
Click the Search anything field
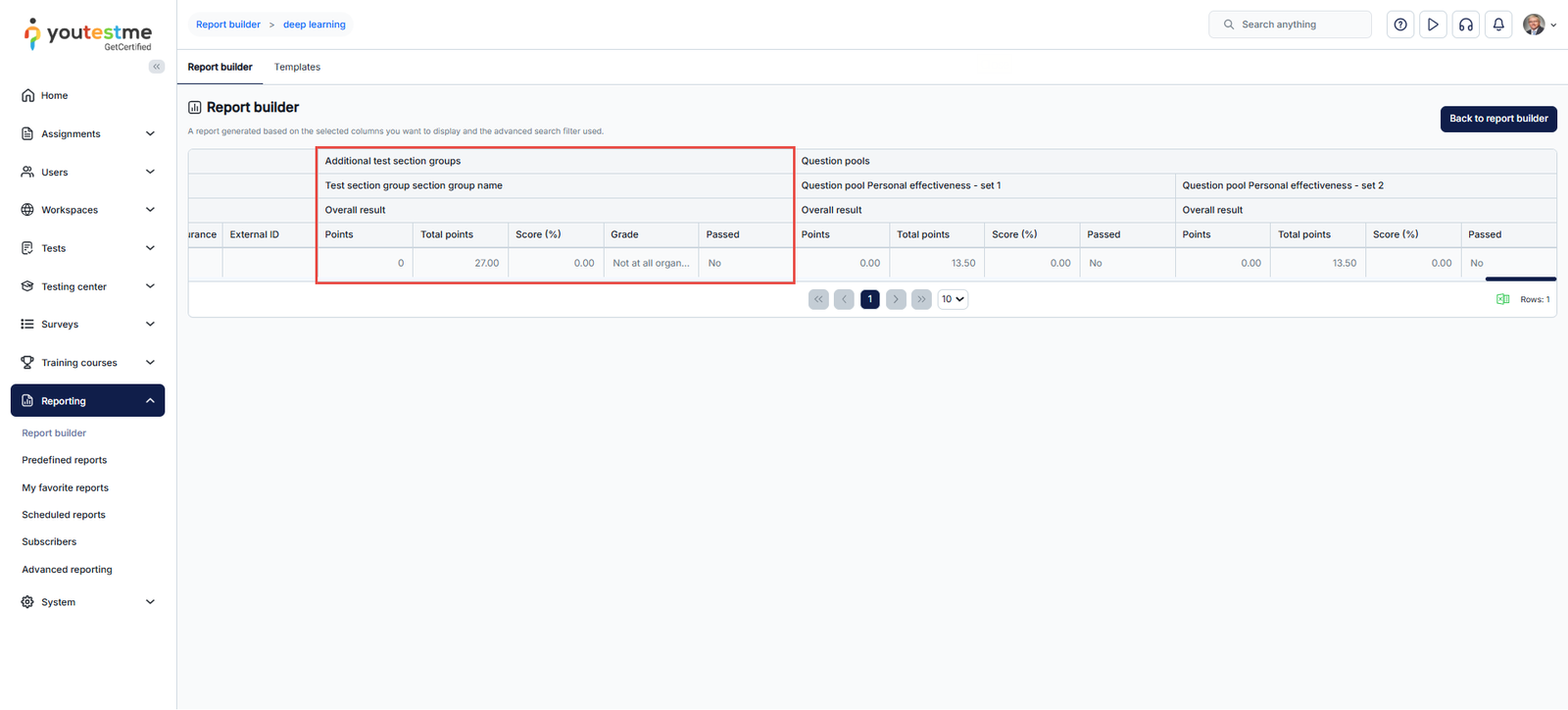1290,25
